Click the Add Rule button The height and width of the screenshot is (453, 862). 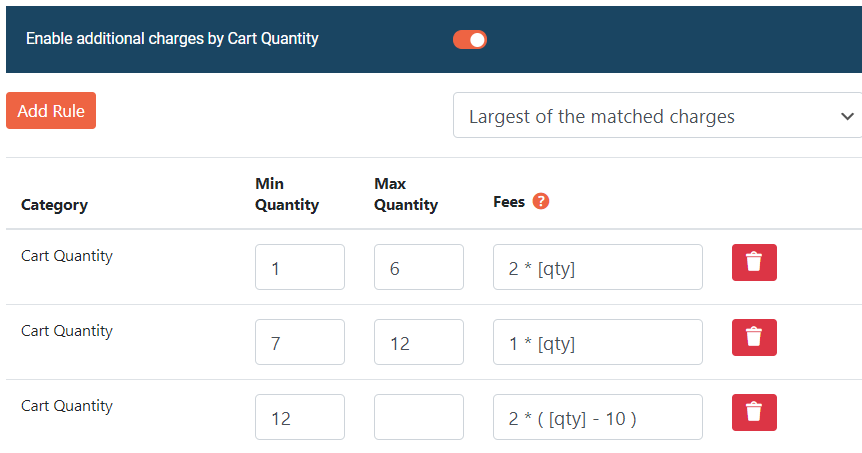[51, 110]
